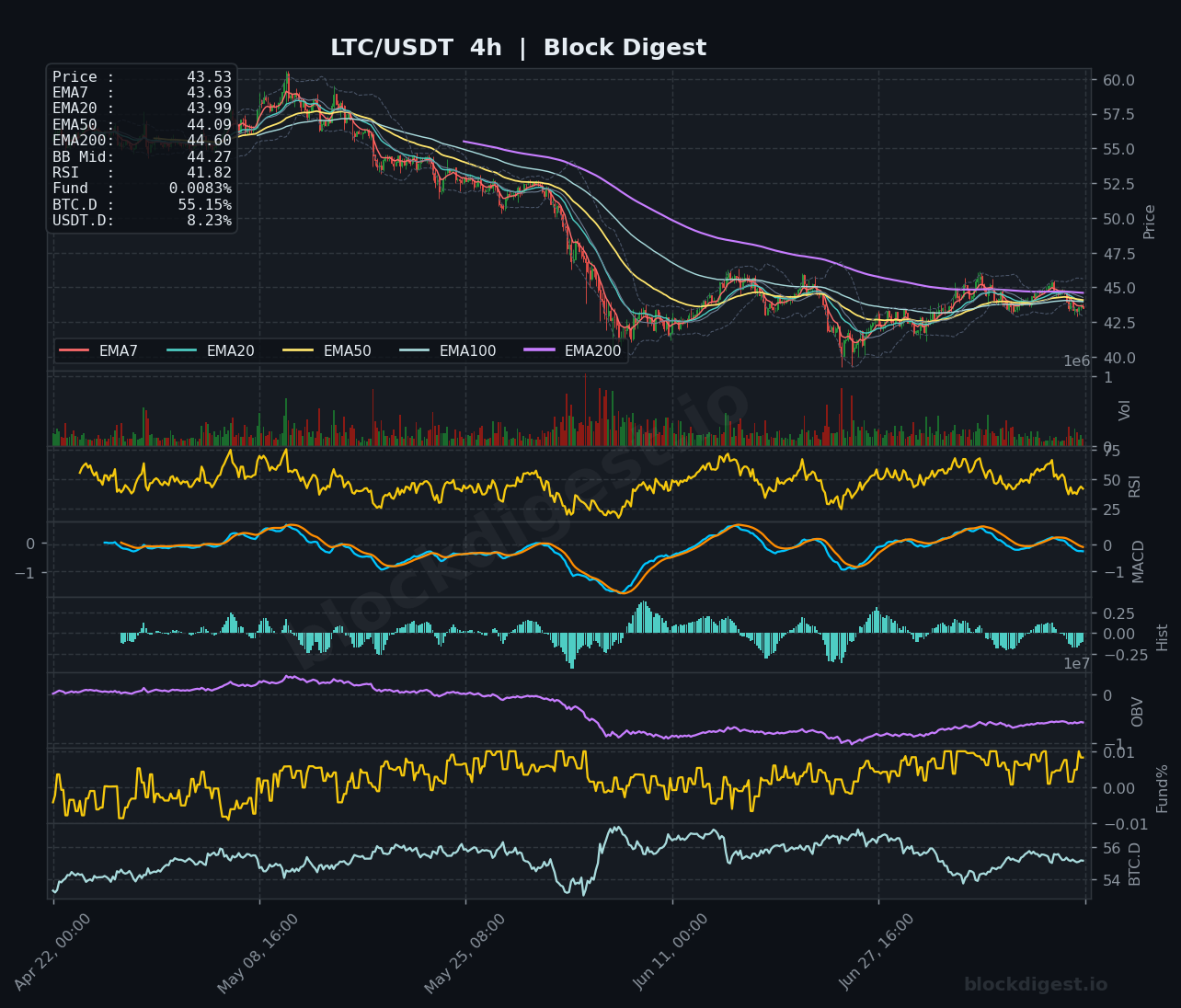Screen dimensions: 1181x1008
Task: Click the Vol axis label
Action: pos(1125,410)
